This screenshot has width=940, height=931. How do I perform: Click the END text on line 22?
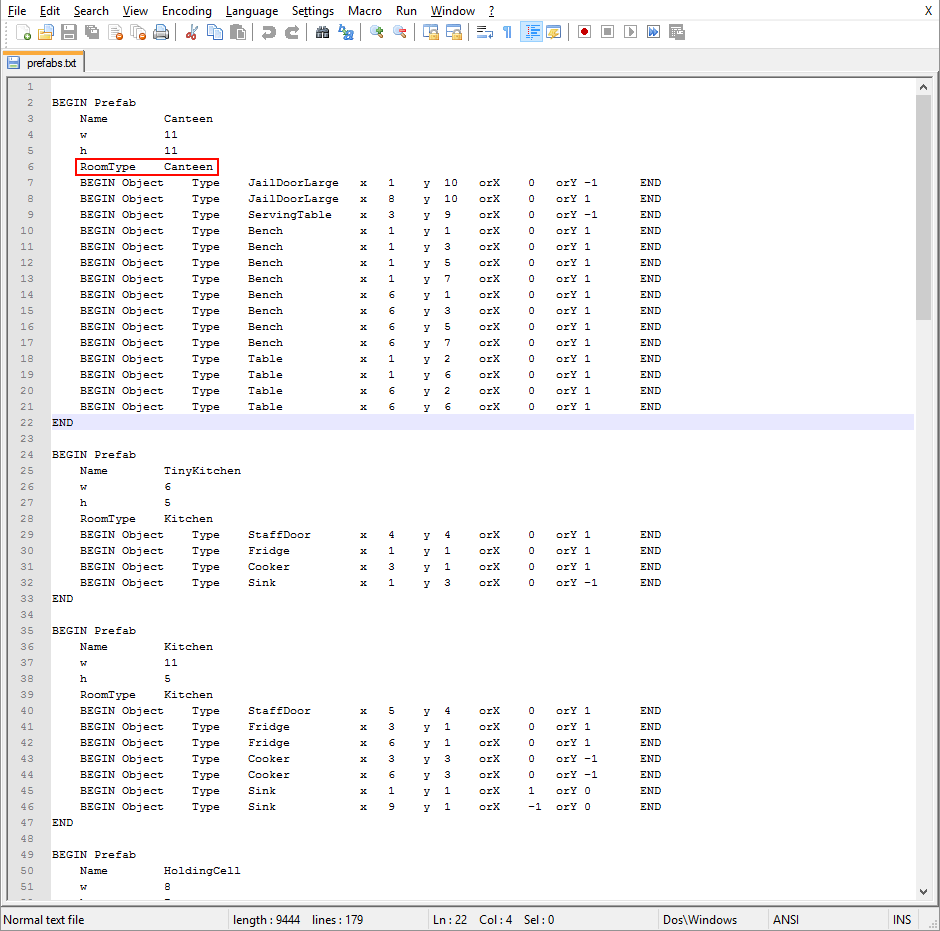62,423
